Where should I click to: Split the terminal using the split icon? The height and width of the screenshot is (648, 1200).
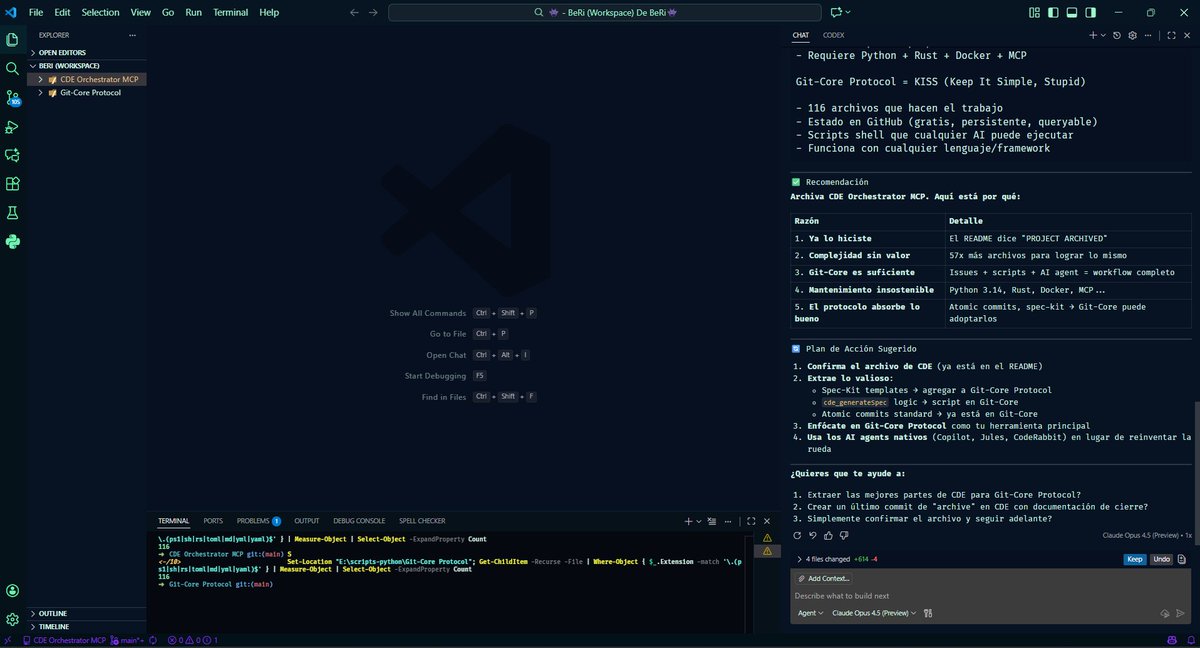(x=699, y=521)
